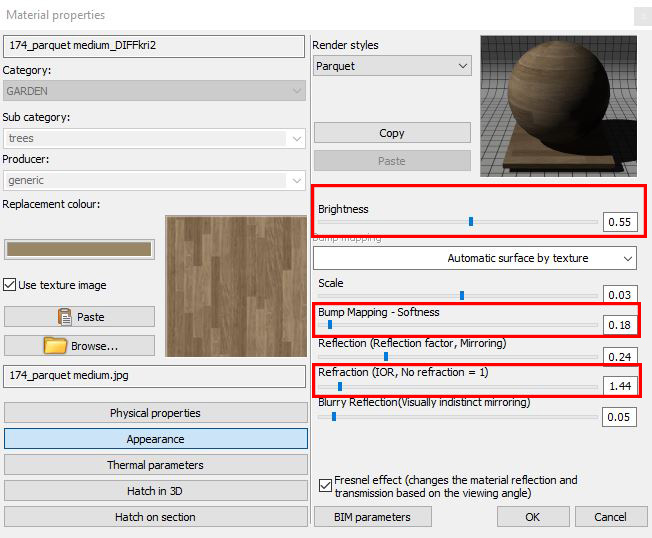Click the parquet texture preview image
Image resolution: width=652 pixels, height=538 pixels.
pos(236,286)
